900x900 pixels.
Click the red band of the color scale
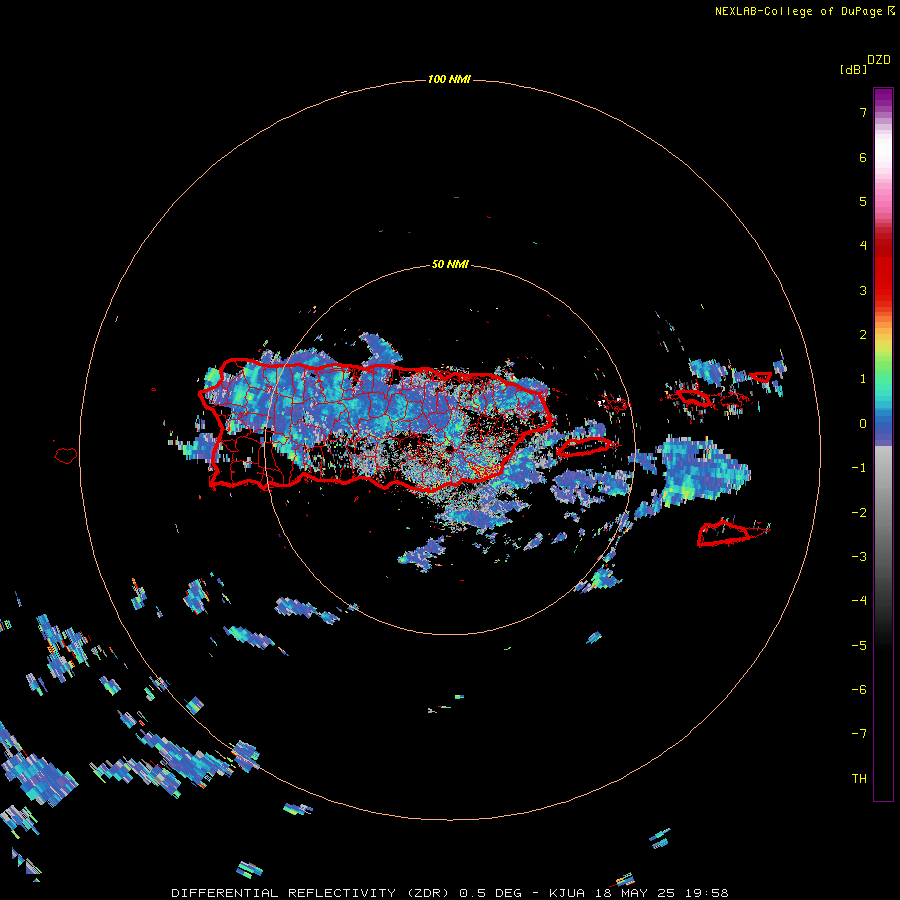(883, 270)
